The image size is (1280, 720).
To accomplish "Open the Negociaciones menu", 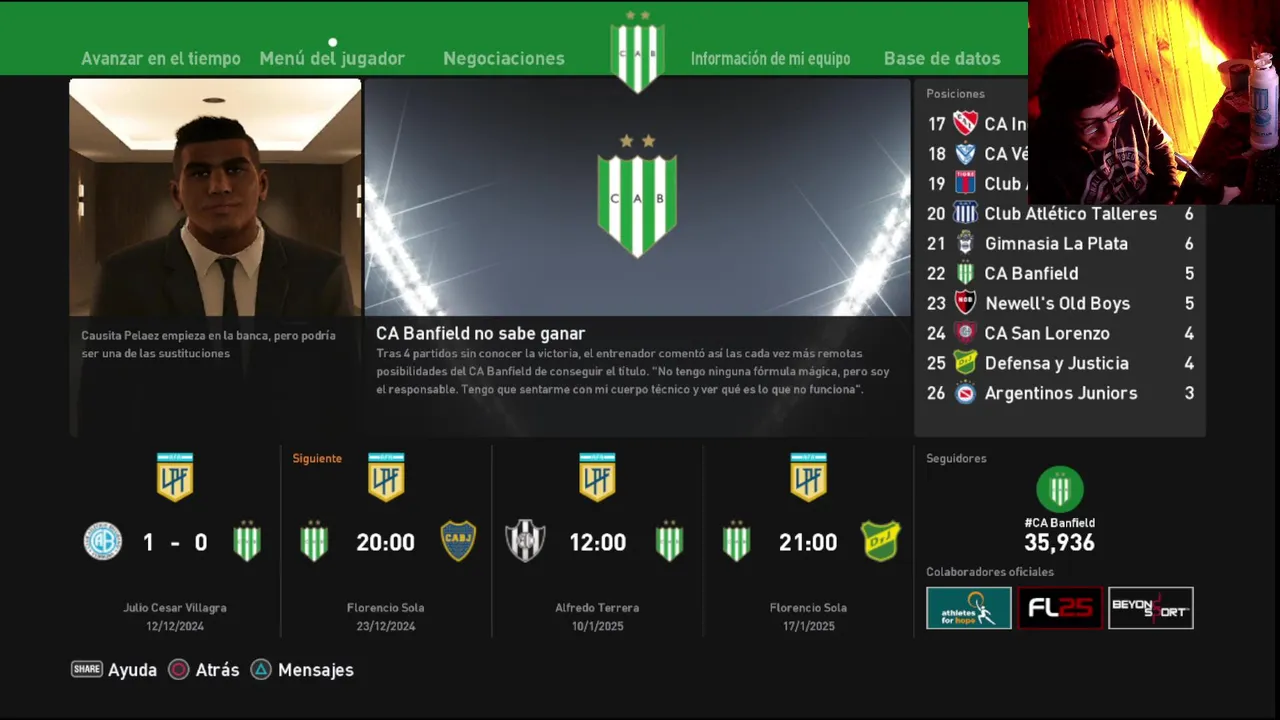I will 504,59.
